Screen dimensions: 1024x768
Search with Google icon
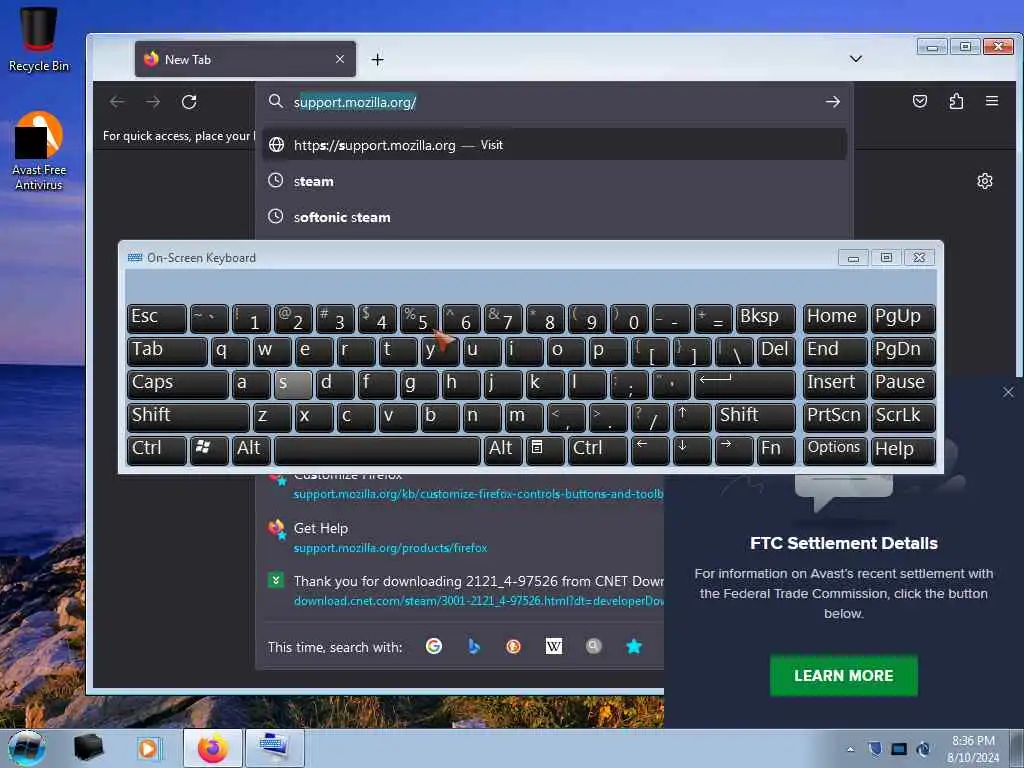pos(434,646)
